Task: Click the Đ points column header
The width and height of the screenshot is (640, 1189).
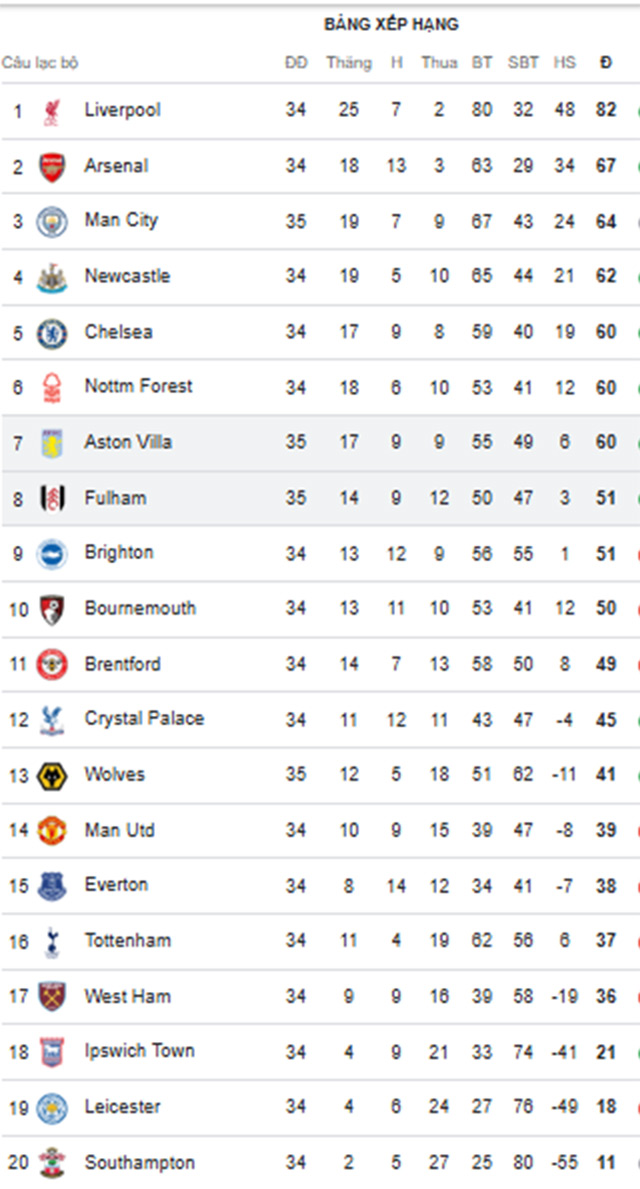Action: [605, 63]
